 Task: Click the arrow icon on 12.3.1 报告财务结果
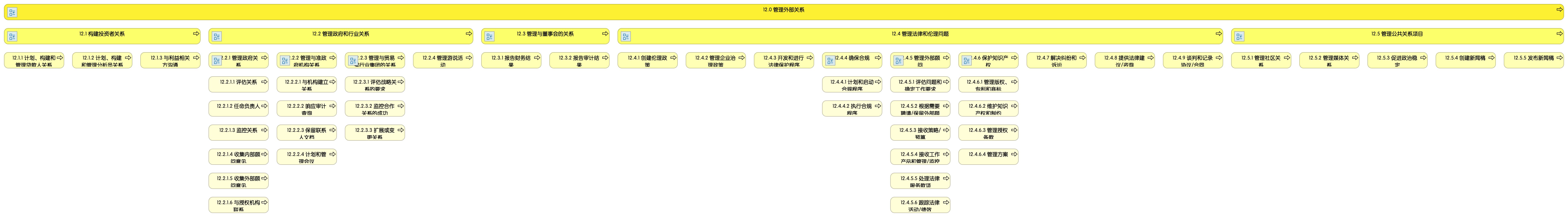coord(537,58)
